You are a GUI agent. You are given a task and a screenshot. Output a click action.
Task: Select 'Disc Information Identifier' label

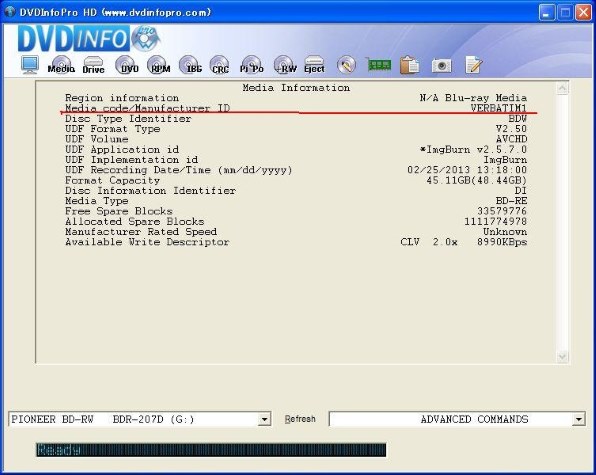(151, 190)
